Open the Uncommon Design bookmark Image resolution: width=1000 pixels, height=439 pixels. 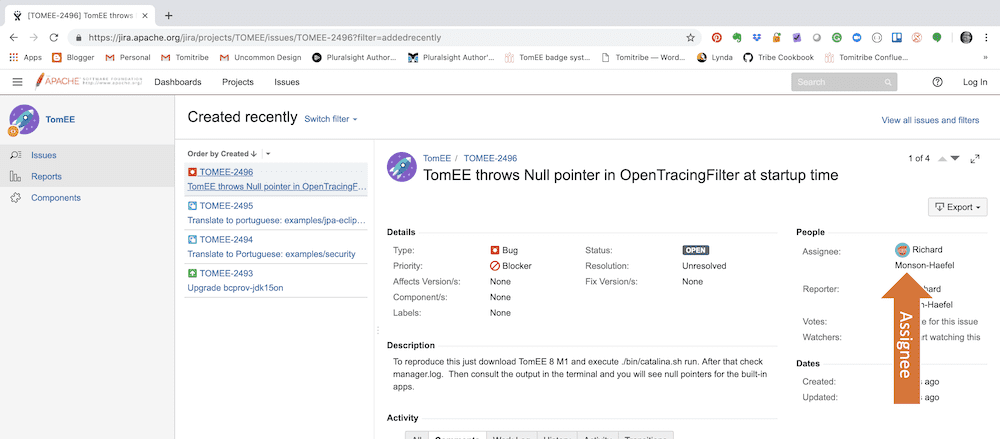(260, 57)
